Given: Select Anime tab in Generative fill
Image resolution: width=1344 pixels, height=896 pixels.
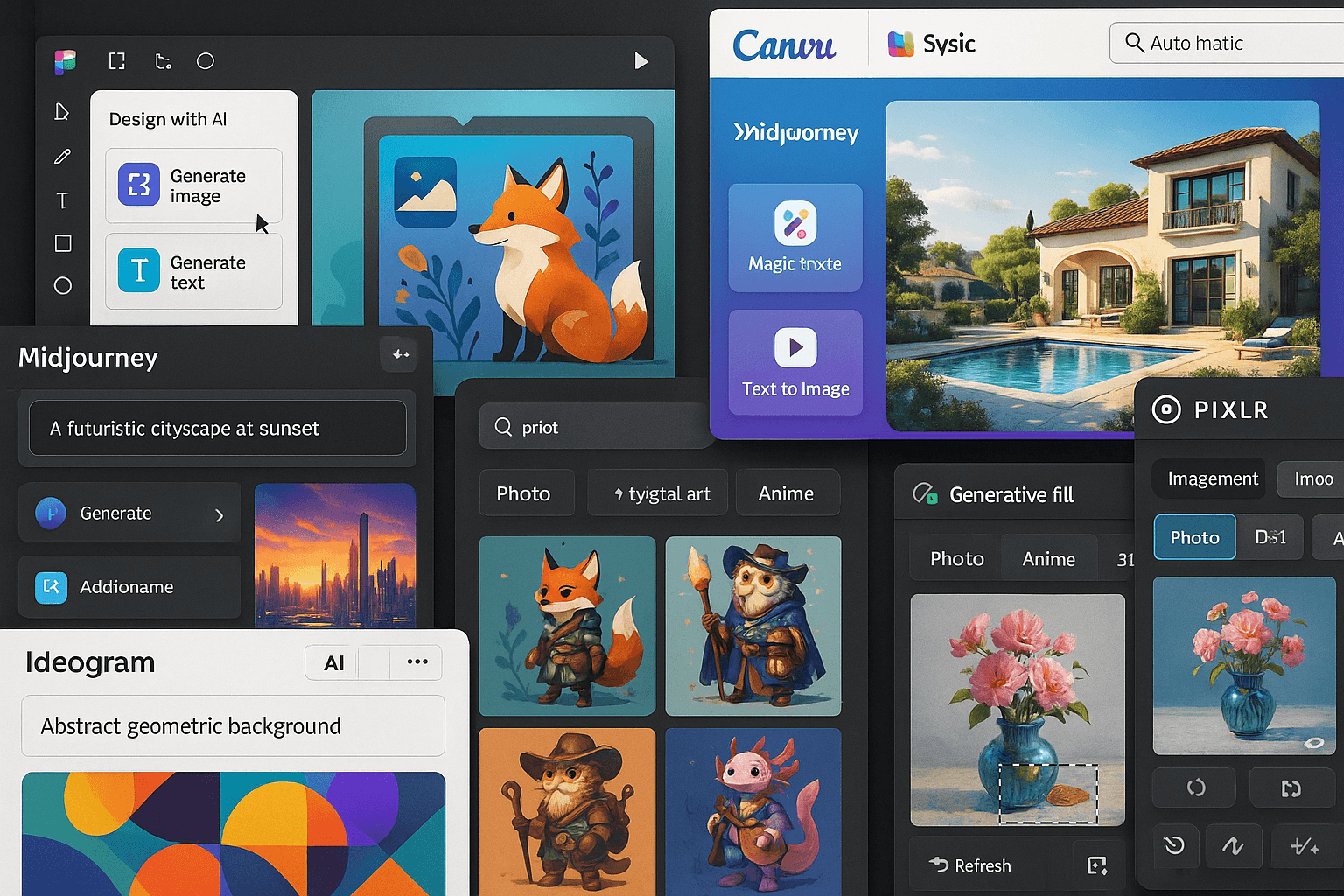Looking at the screenshot, I should 1048,558.
